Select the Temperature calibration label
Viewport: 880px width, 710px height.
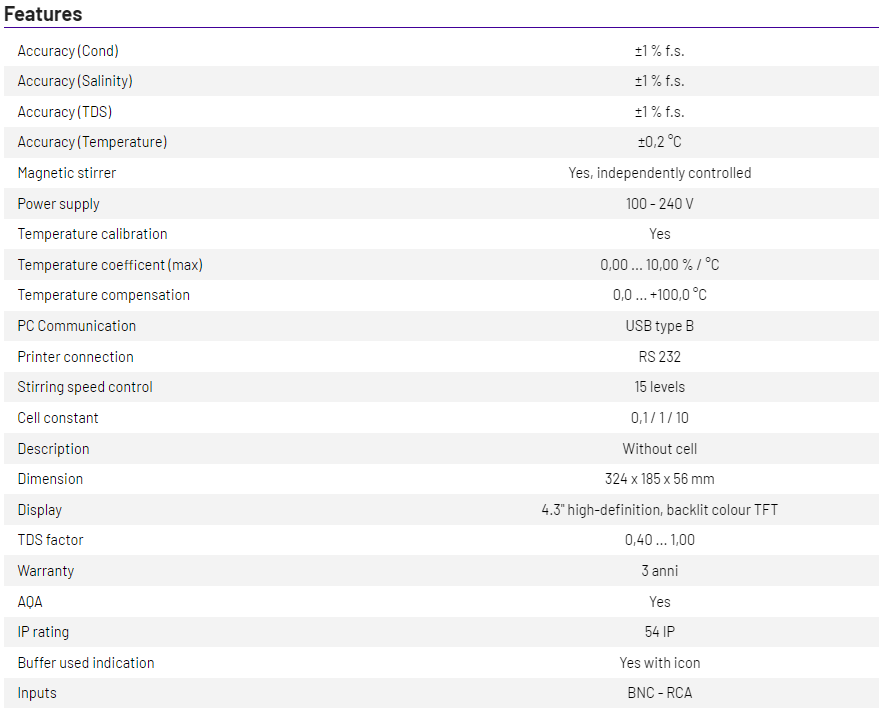[x=92, y=234]
